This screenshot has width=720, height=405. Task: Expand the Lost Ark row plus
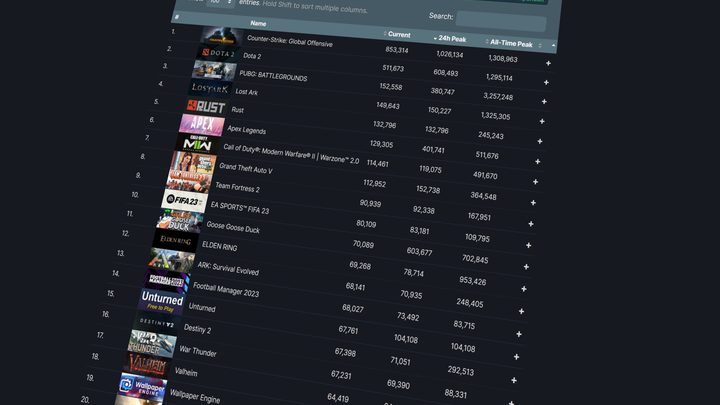coord(542,121)
